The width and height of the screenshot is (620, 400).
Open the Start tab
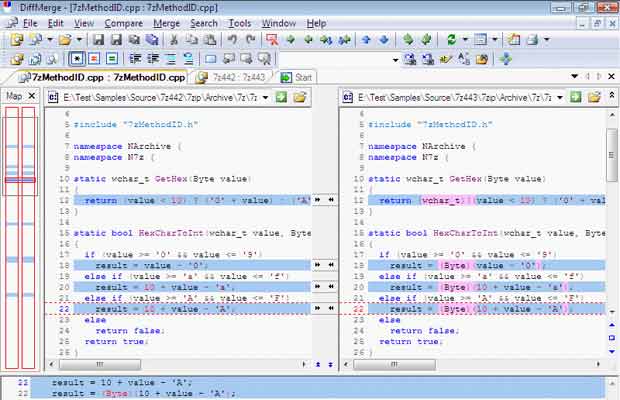click(297, 77)
